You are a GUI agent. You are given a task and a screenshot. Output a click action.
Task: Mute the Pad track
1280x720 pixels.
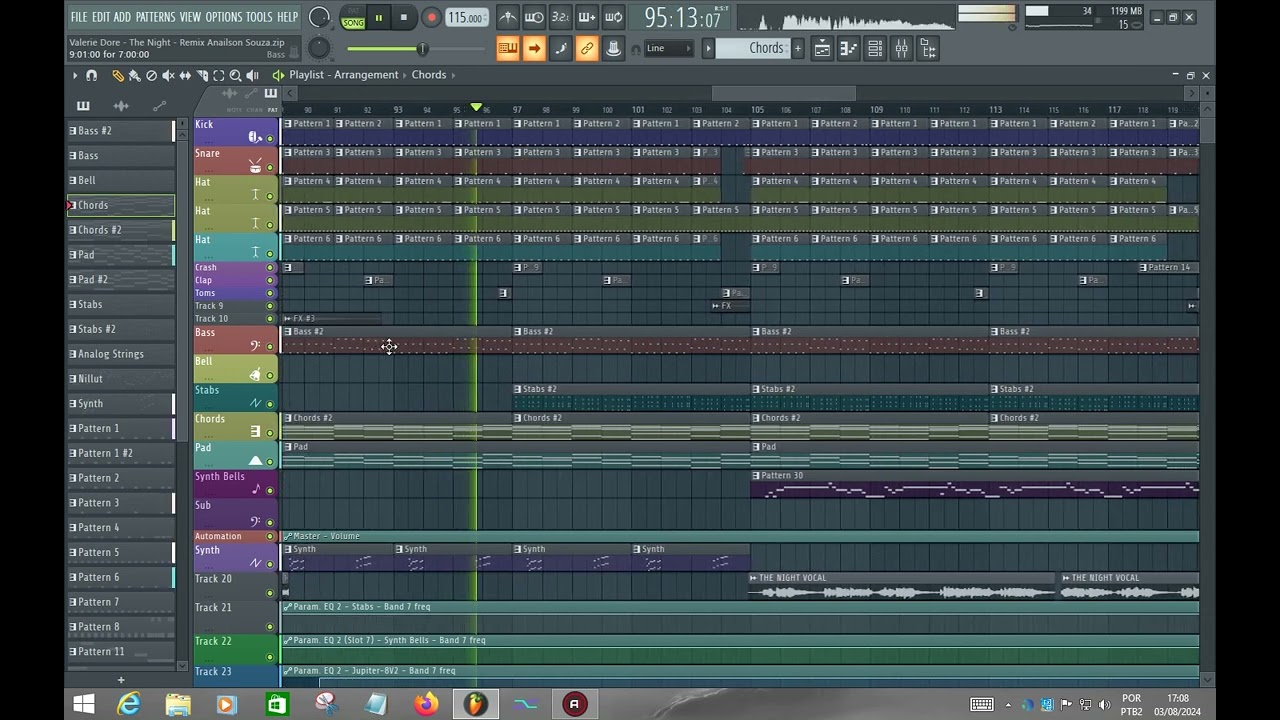point(270,462)
